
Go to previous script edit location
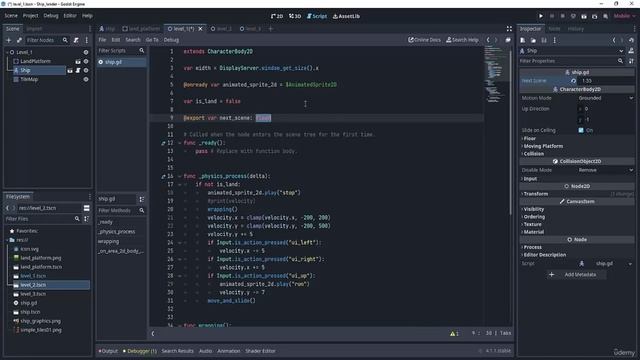click(488, 40)
